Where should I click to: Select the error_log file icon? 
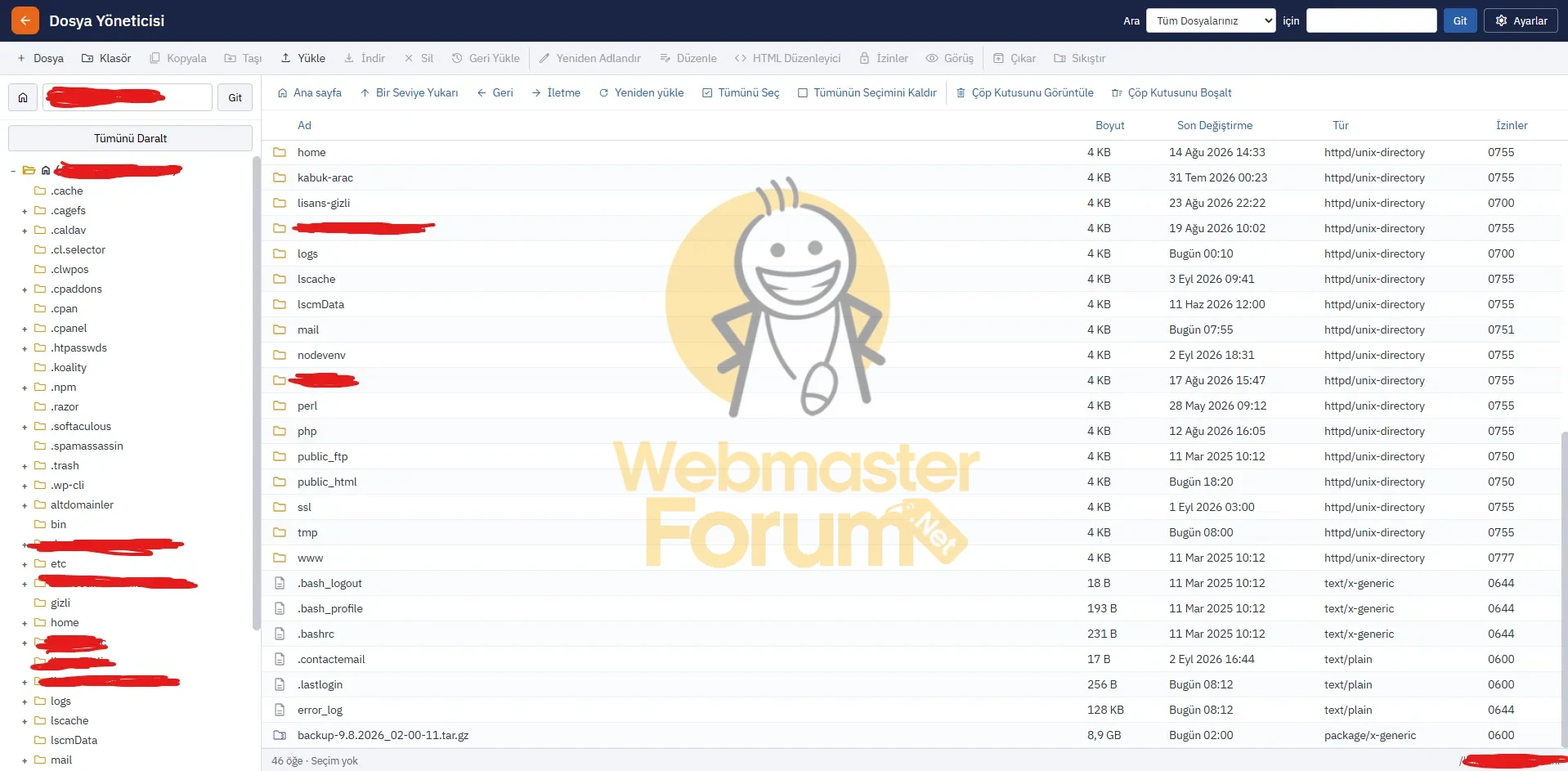point(280,710)
